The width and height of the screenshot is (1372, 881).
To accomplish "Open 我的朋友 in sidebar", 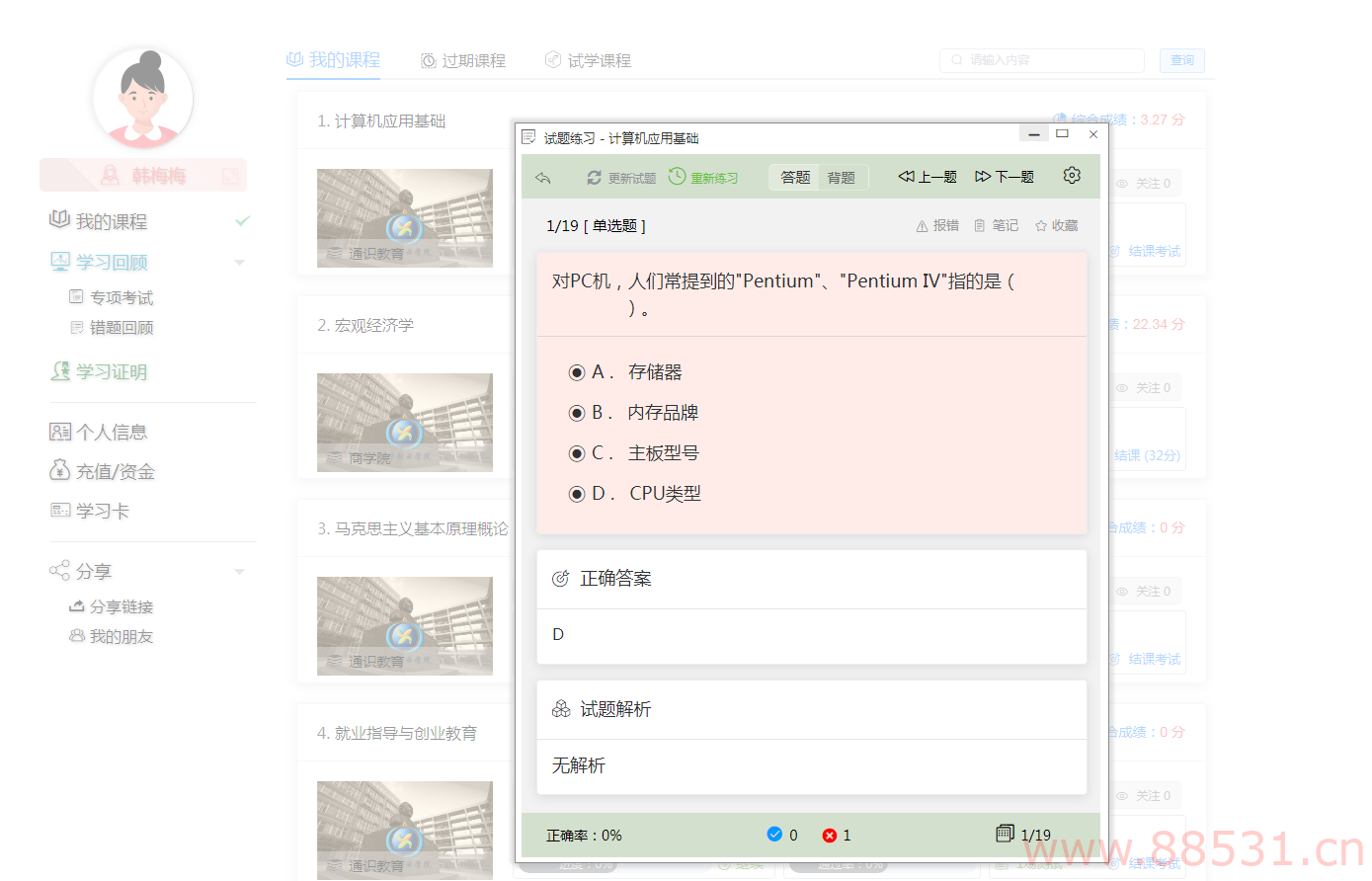I will [112, 637].
